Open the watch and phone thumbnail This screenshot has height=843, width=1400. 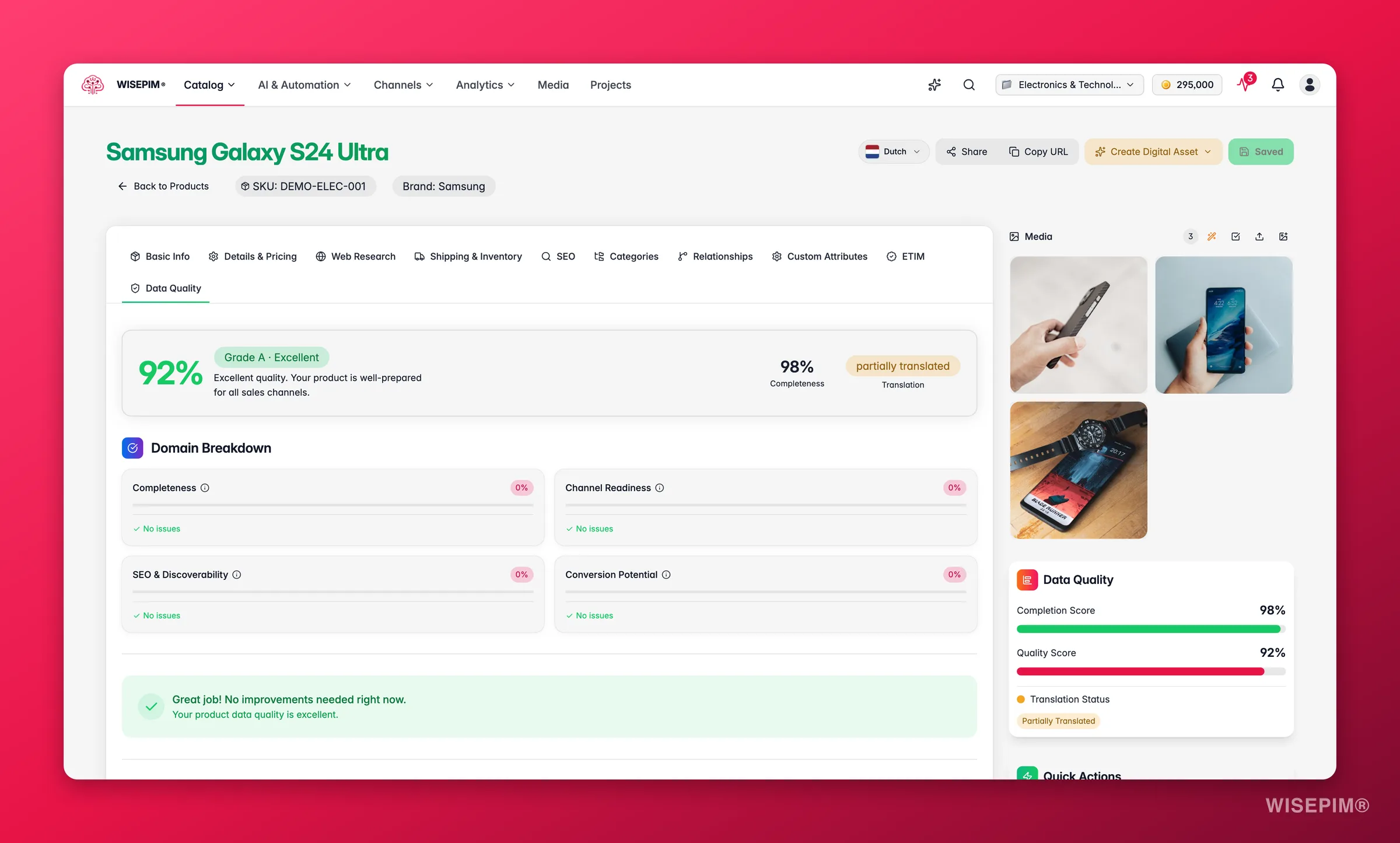[x=1078, y=470]
